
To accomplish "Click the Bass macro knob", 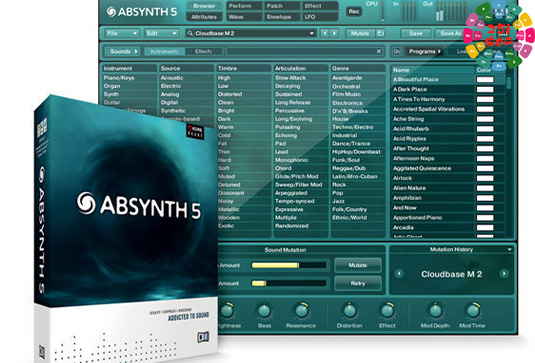I will click(x=264, y=311).
